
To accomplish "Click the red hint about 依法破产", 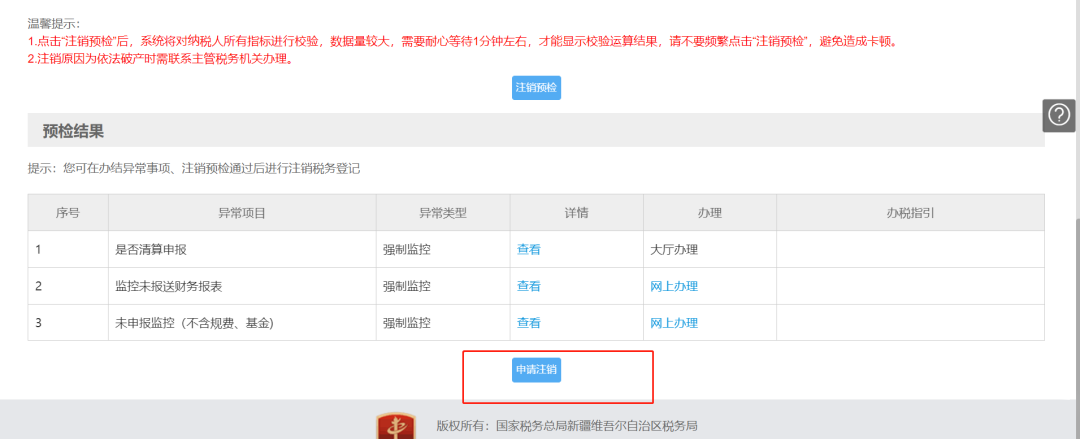I will tap(160, 59).
